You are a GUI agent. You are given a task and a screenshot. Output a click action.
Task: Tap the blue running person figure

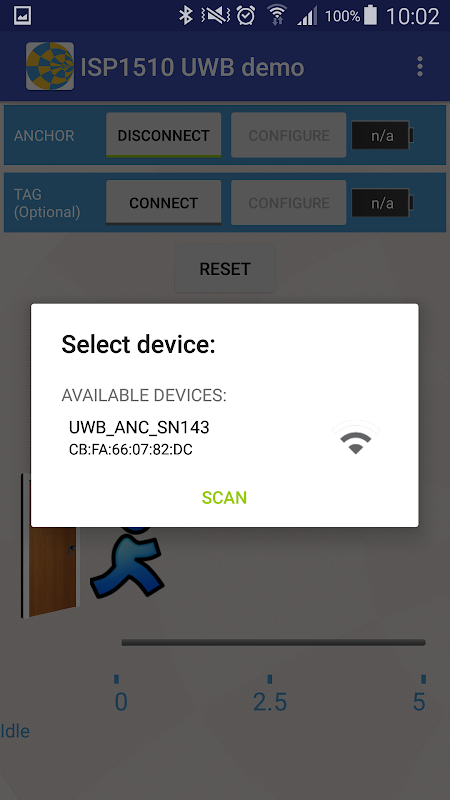[128, 561]
